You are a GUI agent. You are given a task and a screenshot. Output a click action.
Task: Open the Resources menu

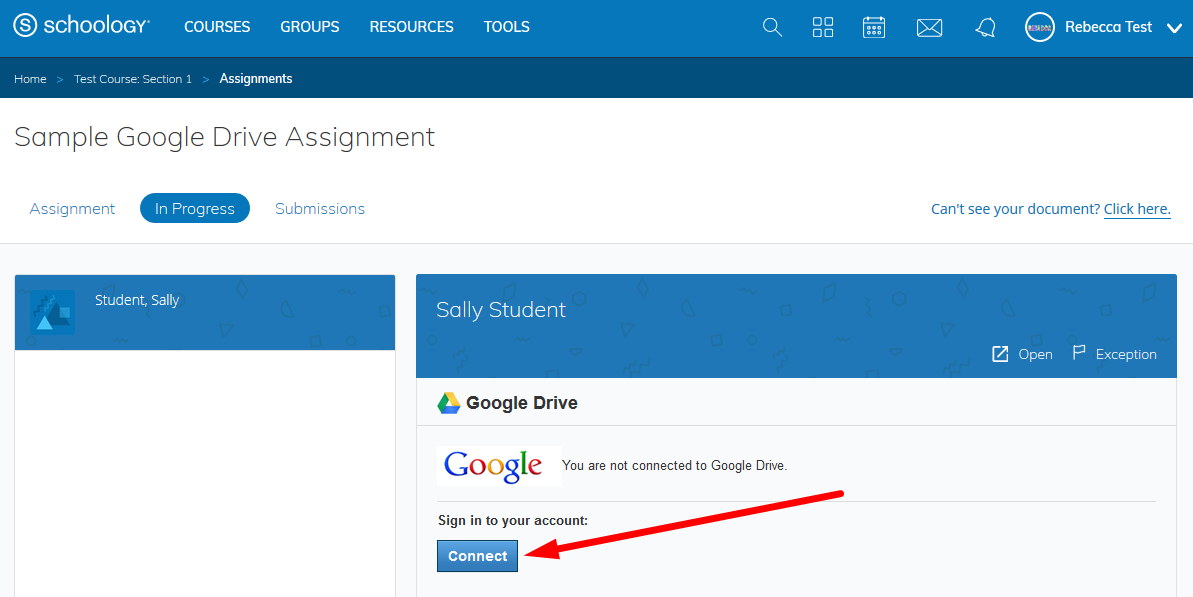tap(411, 27)
